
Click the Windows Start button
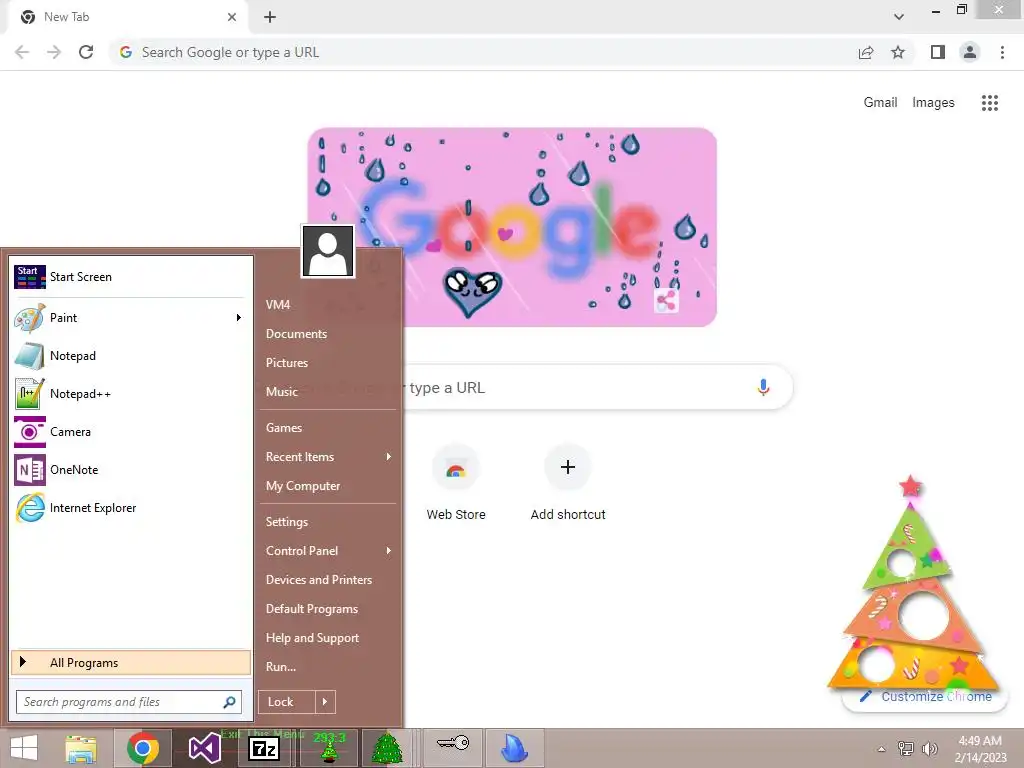[x=24, y=748]
